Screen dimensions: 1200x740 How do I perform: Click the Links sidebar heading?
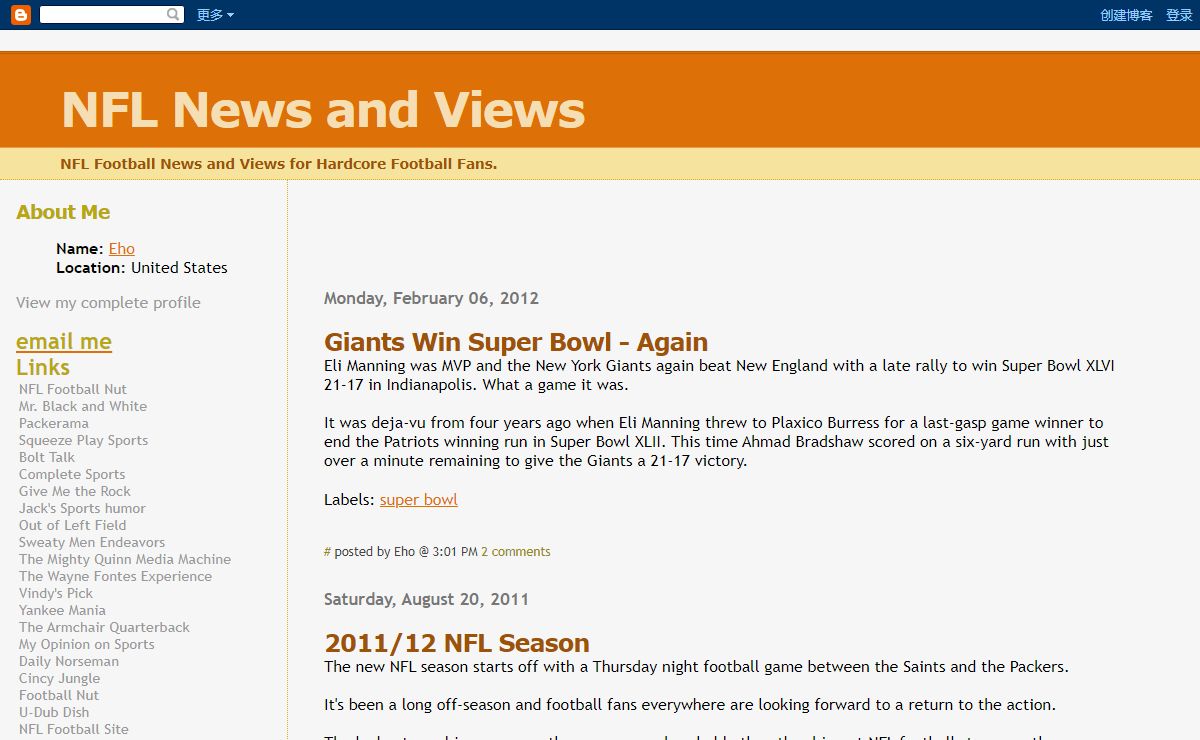point(43,367)
